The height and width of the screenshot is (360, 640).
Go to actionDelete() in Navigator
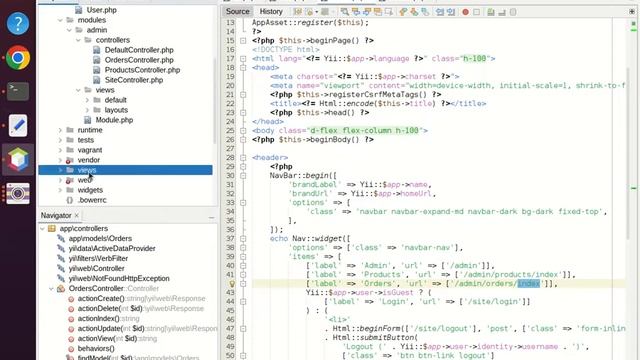point(140,309)
